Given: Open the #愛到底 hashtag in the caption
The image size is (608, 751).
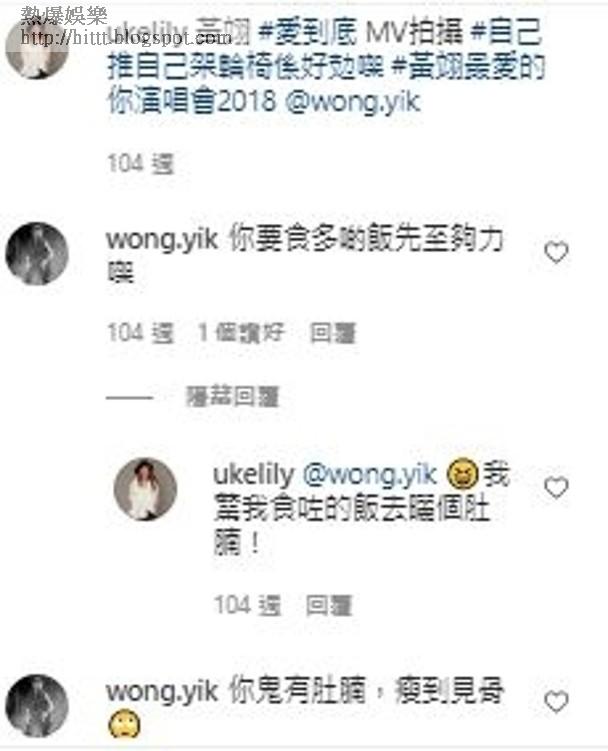Looking at the screenshot, I should click(308, 32).
